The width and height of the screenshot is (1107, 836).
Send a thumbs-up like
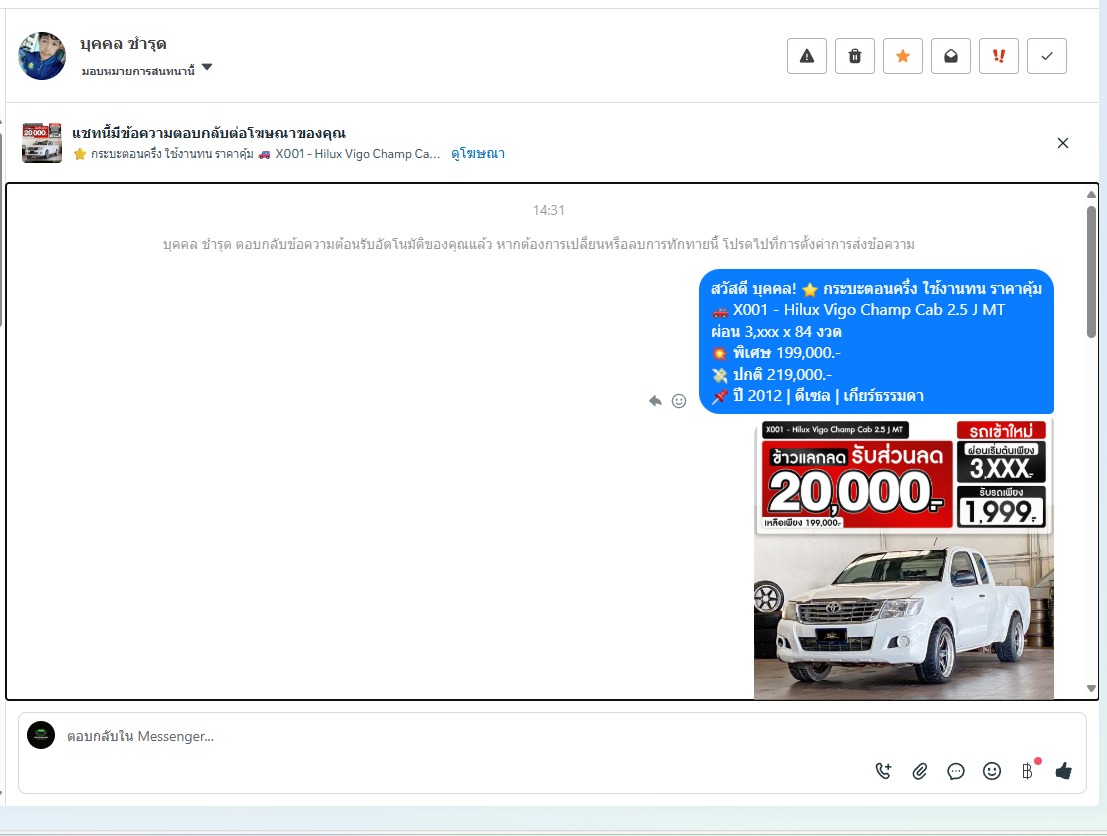coord(1064,771)
